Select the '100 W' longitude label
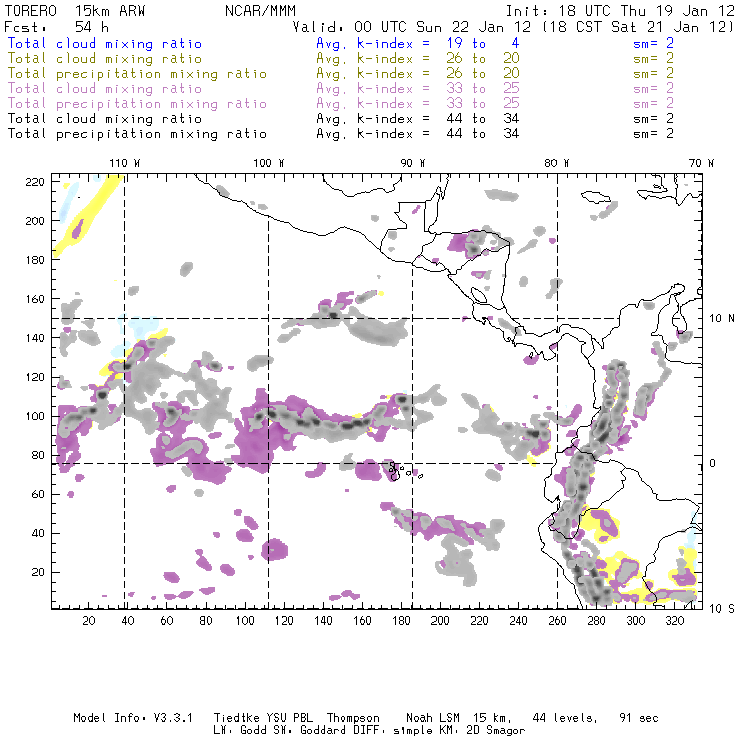This screenshot has height=740, width=740. [x=269, y=163]
